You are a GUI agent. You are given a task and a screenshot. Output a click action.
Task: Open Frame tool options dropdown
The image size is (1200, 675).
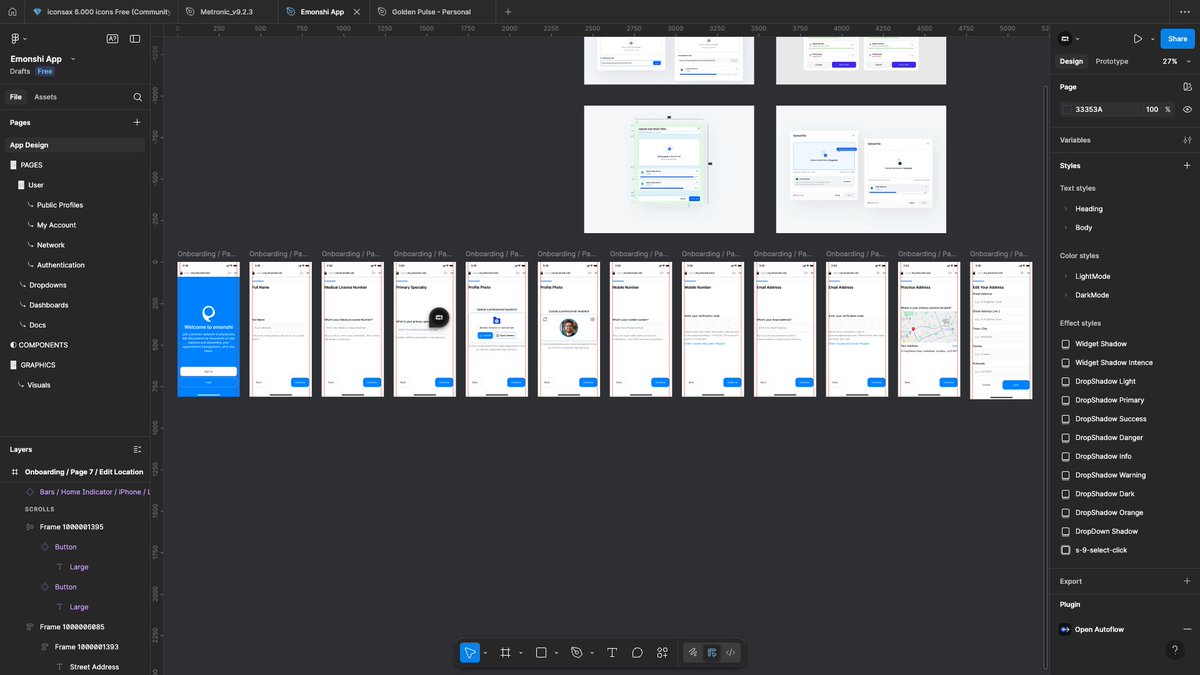tap(520, 653)
